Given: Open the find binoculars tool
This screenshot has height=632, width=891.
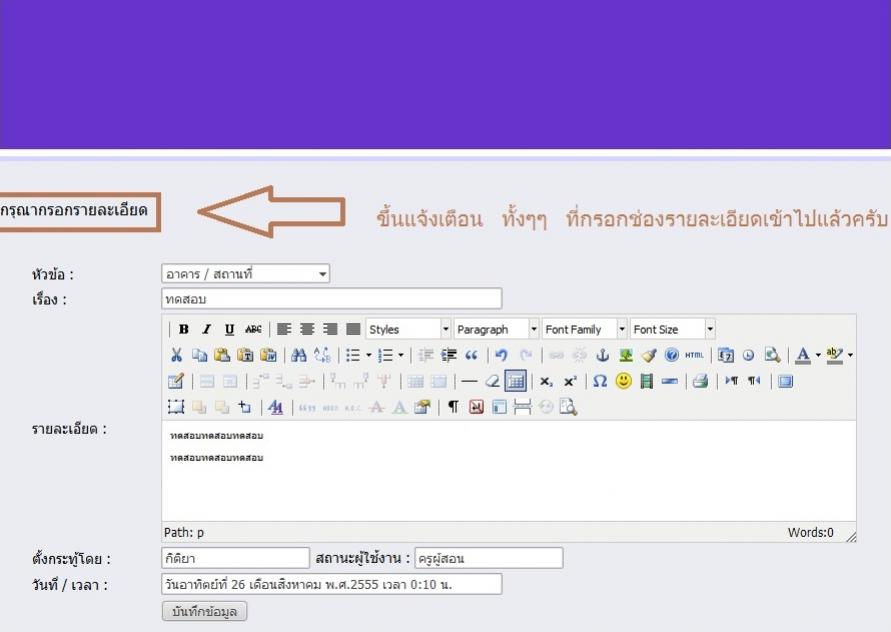Looking at the screenshot, I should point(299,355).
